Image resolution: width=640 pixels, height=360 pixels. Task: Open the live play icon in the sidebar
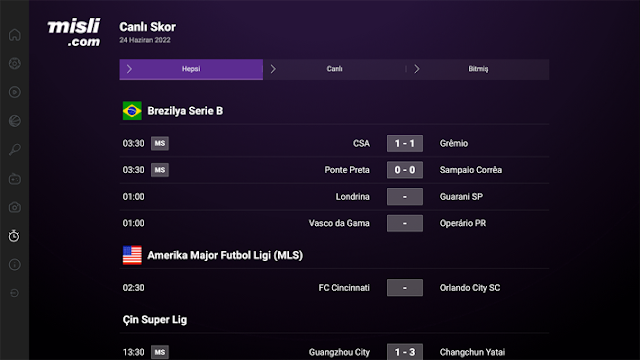[15, 92]
